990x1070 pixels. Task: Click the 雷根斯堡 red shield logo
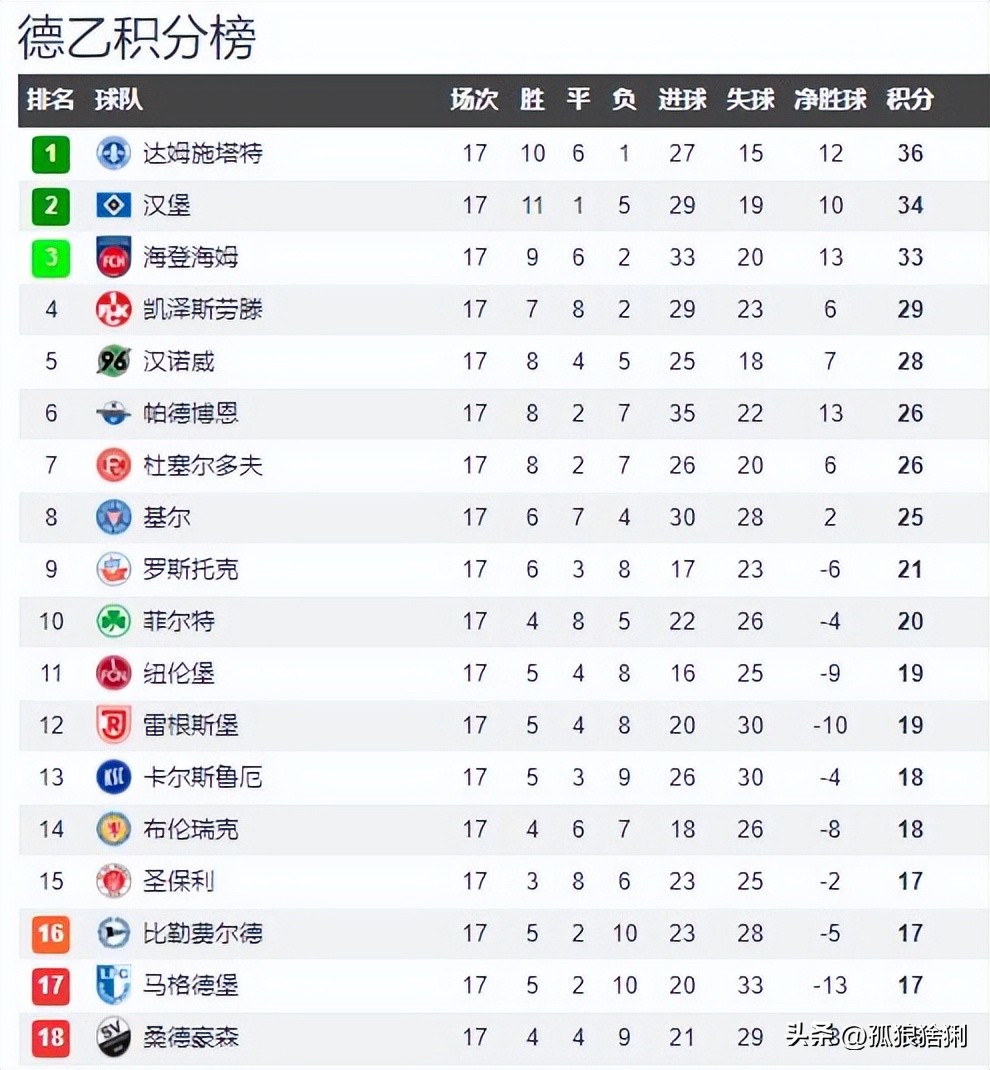(x=113, y=725)
